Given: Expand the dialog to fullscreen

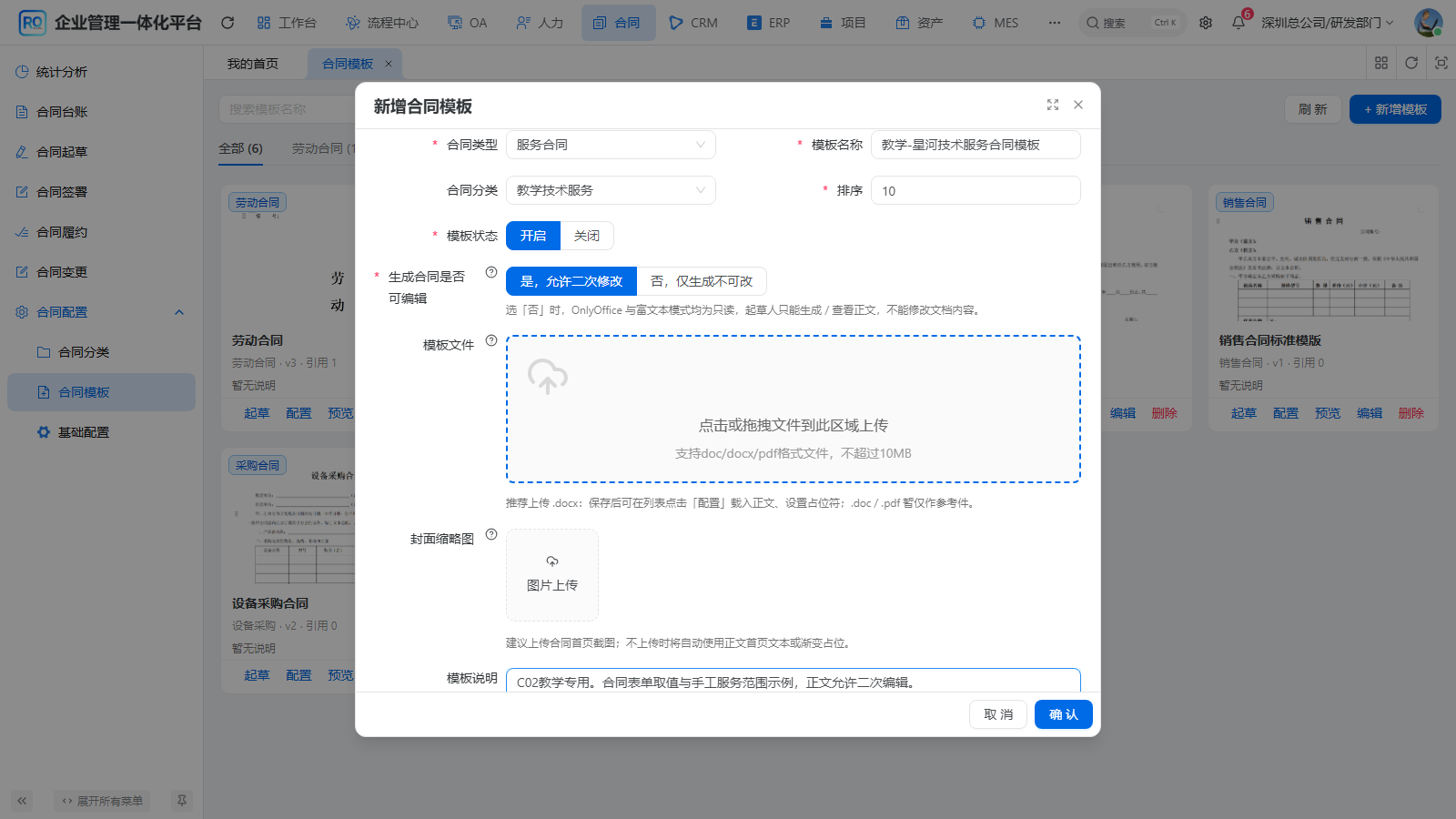Looking at the screenshot, I should [1053, 105].
